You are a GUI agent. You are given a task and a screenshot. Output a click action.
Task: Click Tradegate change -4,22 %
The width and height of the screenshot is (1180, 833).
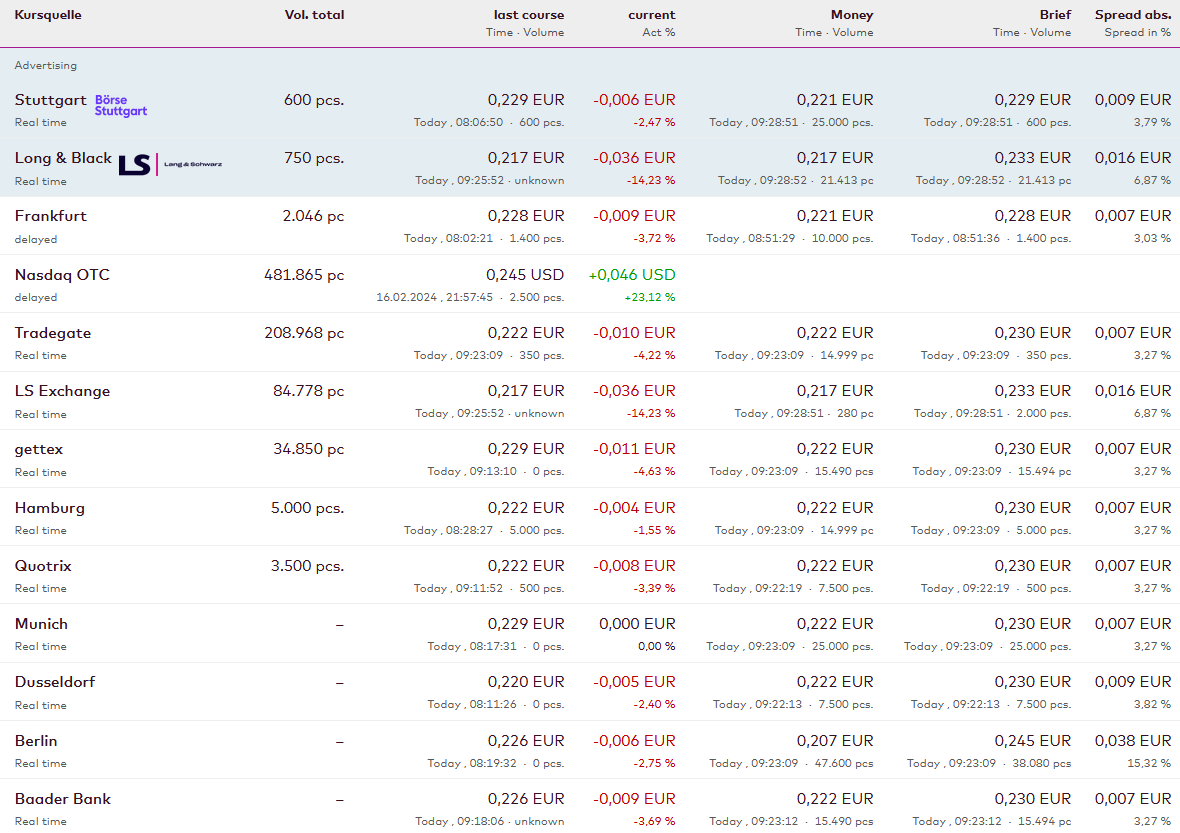[654, 355]
